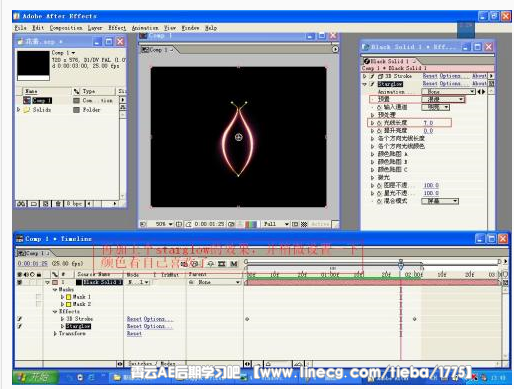Open the 8 bpc color depth setting

point(74,203)
